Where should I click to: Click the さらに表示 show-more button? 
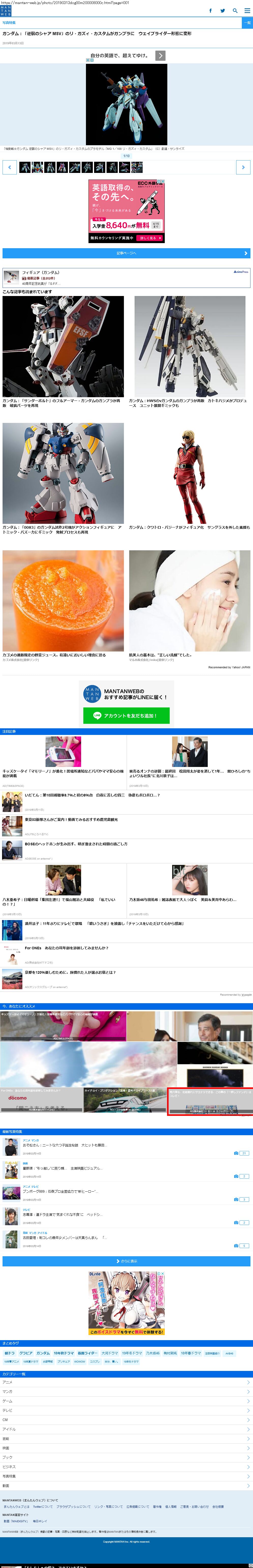click(x=127, y=1261)
